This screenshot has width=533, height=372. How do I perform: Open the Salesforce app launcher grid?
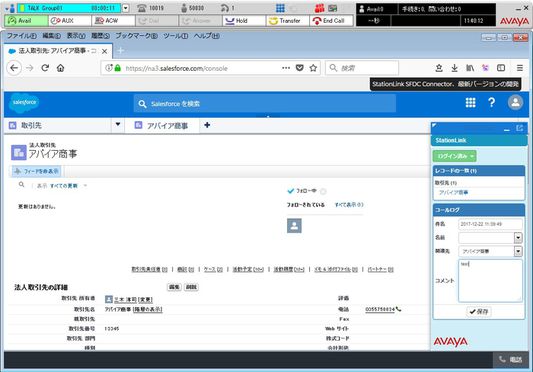coord(470,102)
